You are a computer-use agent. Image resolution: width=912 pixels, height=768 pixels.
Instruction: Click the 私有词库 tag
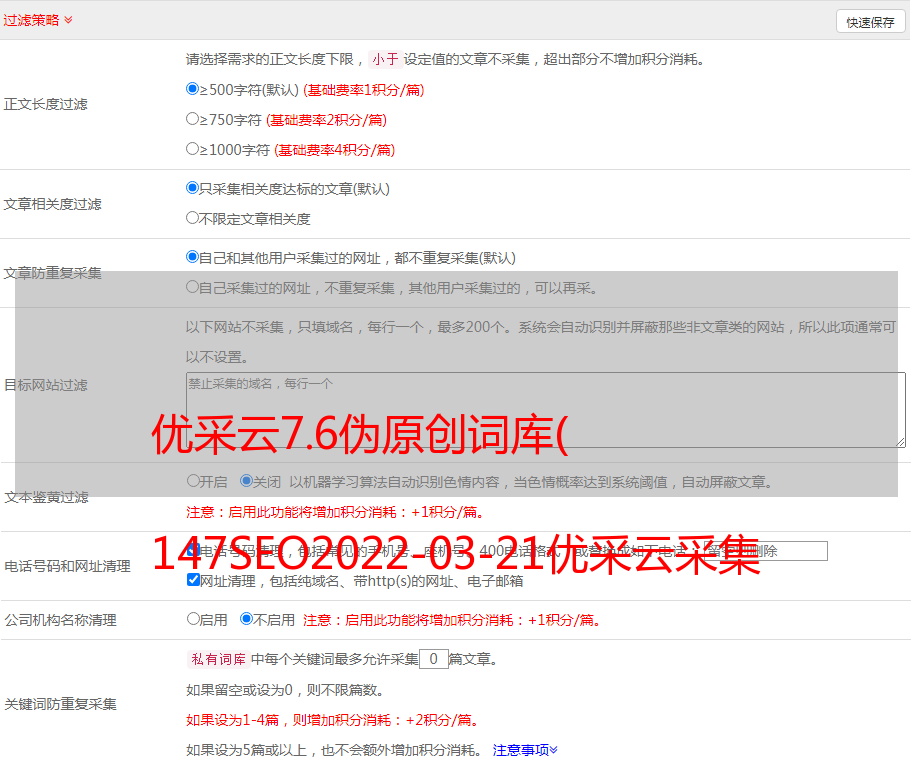coord(219,659)
